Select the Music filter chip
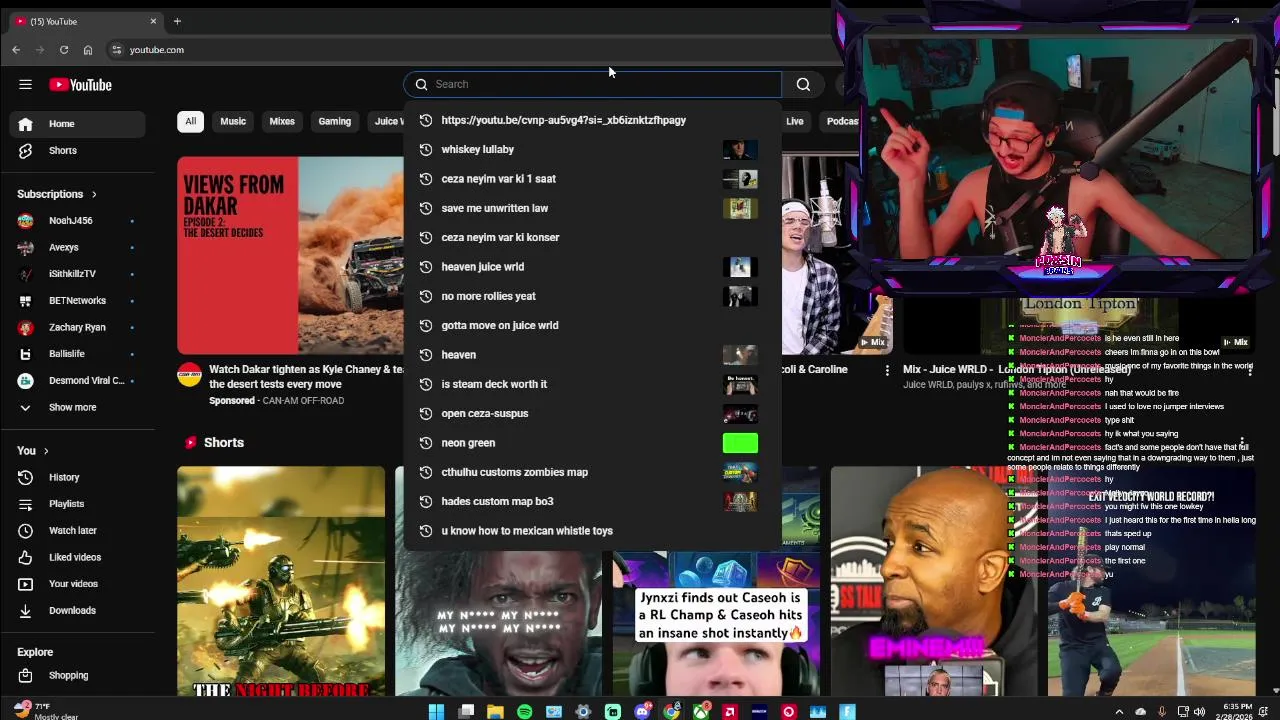The image size is (1280, 720). (x=233, y=121)
